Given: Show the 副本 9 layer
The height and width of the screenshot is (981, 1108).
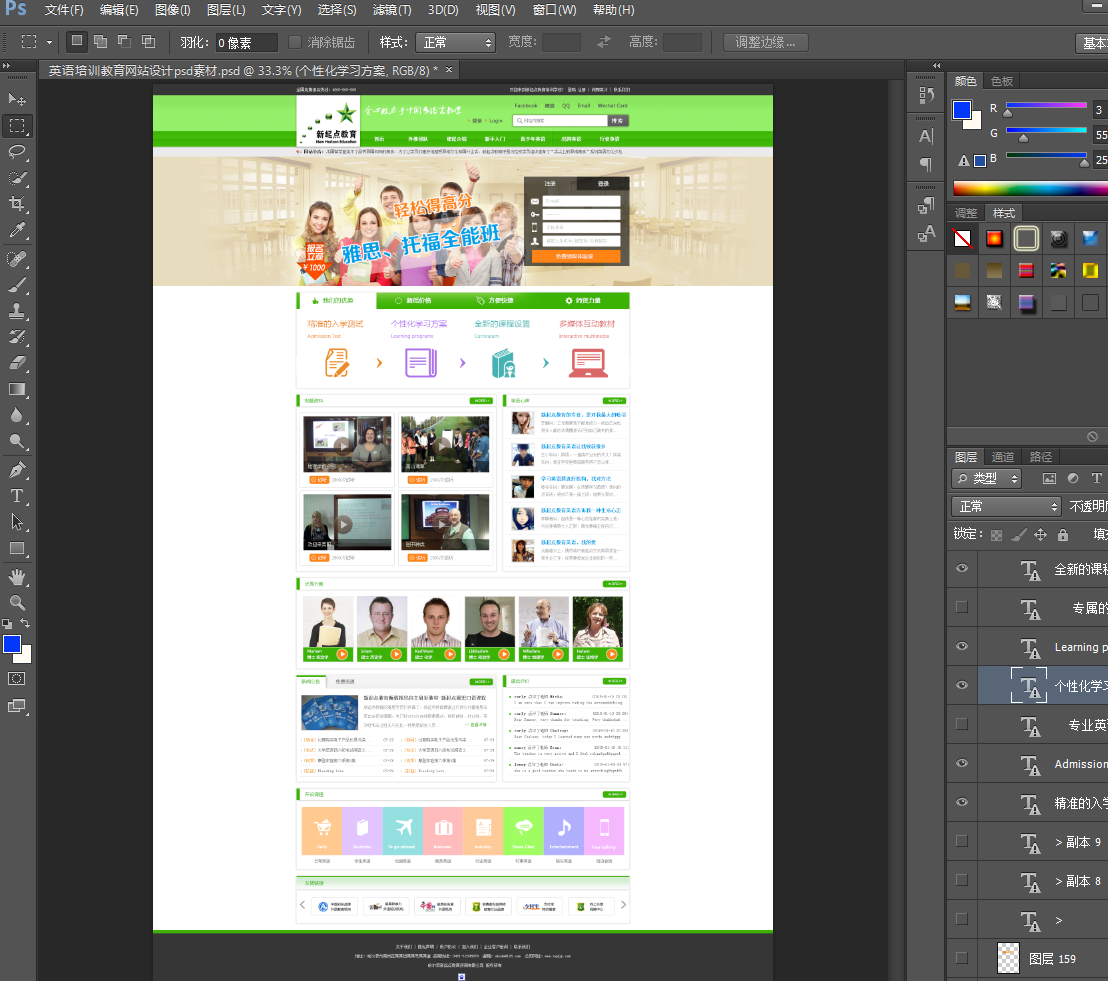Looking at the screenshot, I should click(962, 841).
